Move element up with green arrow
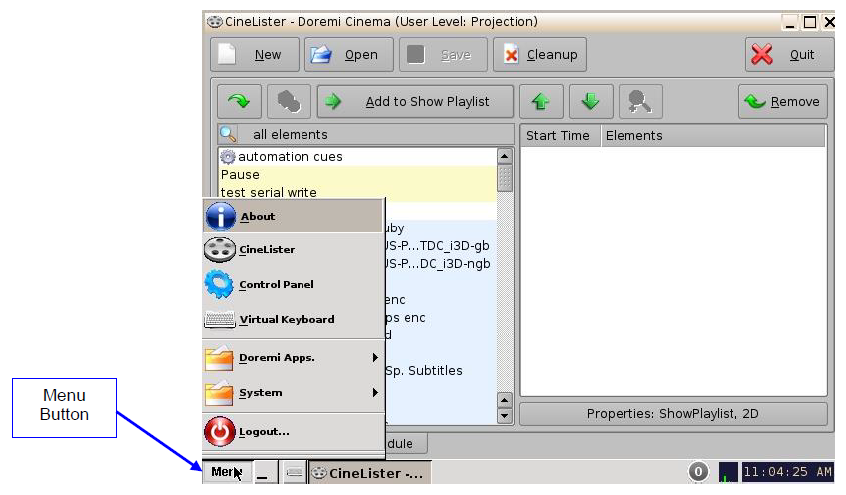The image size is (846, 495). pos(541,101)
